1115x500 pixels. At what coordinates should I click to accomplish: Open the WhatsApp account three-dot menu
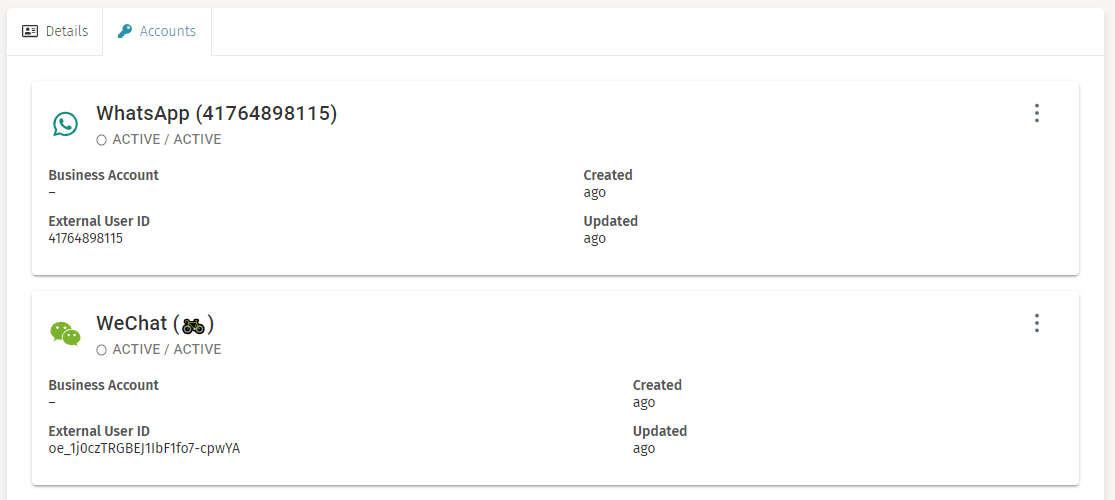[x=1037, y=113]
